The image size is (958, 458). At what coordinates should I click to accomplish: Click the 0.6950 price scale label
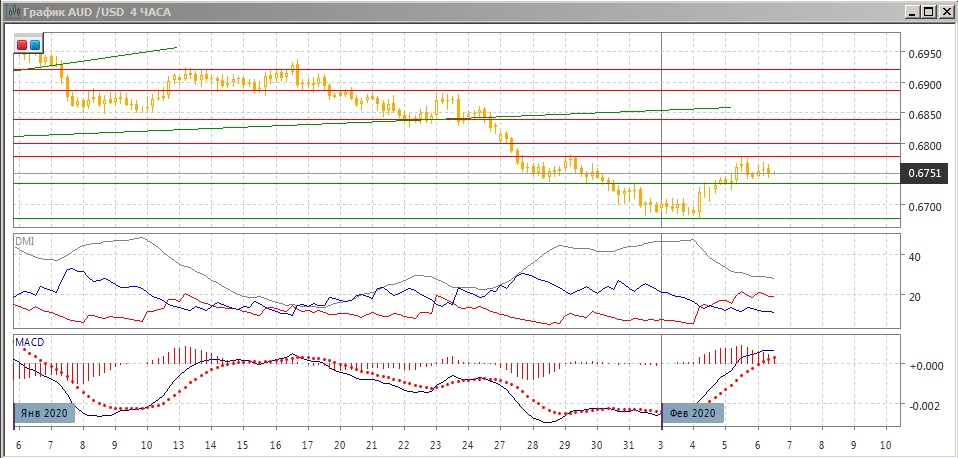point(922,54)
